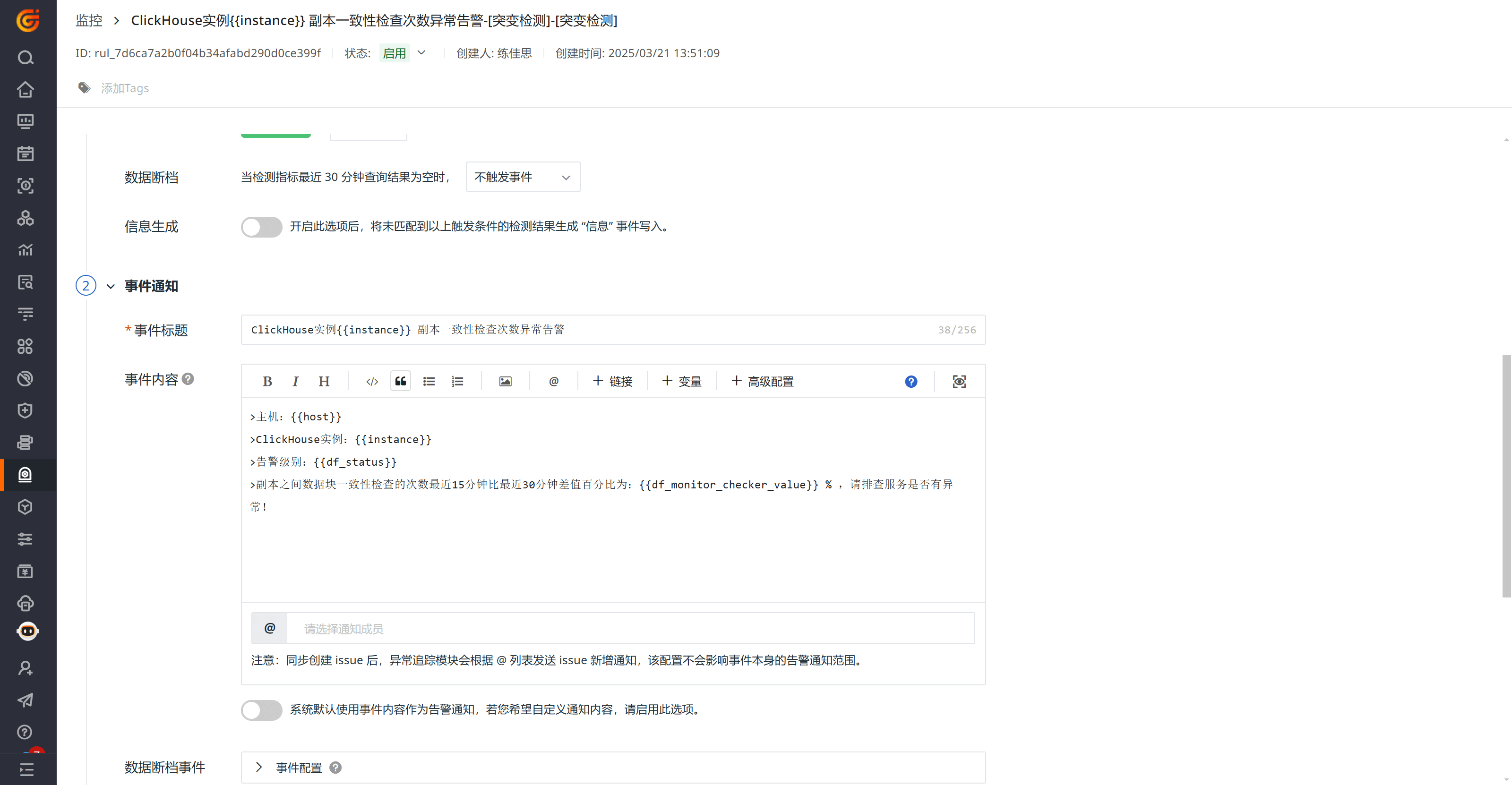Open the billing yen icon in sidebar
This screenshot has width=1512, height=785.
click(25, 571)
